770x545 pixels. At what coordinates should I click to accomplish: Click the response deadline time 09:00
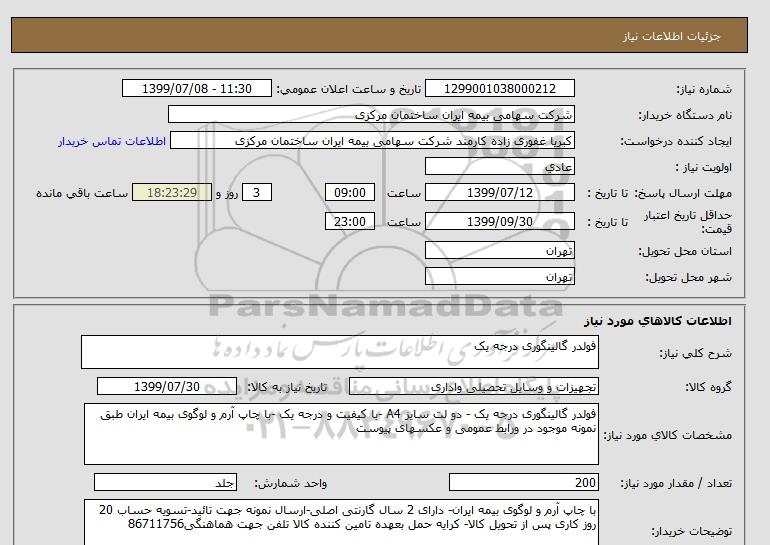coord(350,192)
